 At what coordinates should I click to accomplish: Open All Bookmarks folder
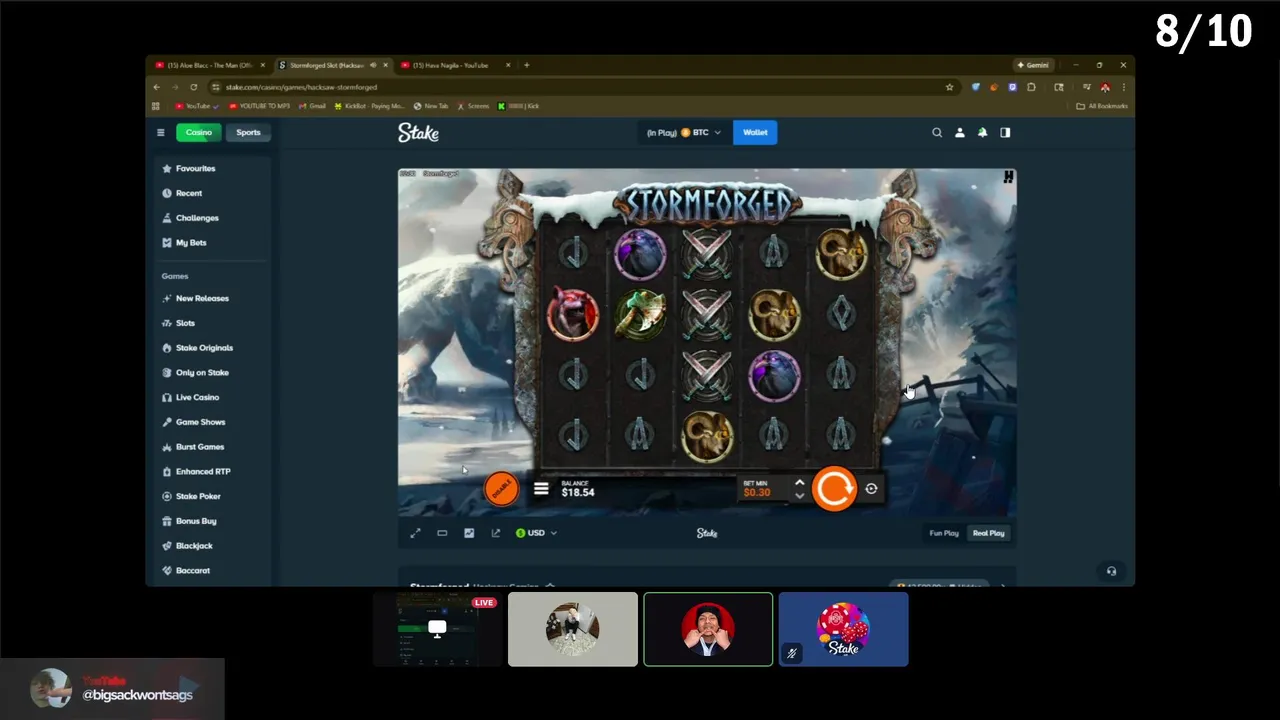coord(1102,106)
